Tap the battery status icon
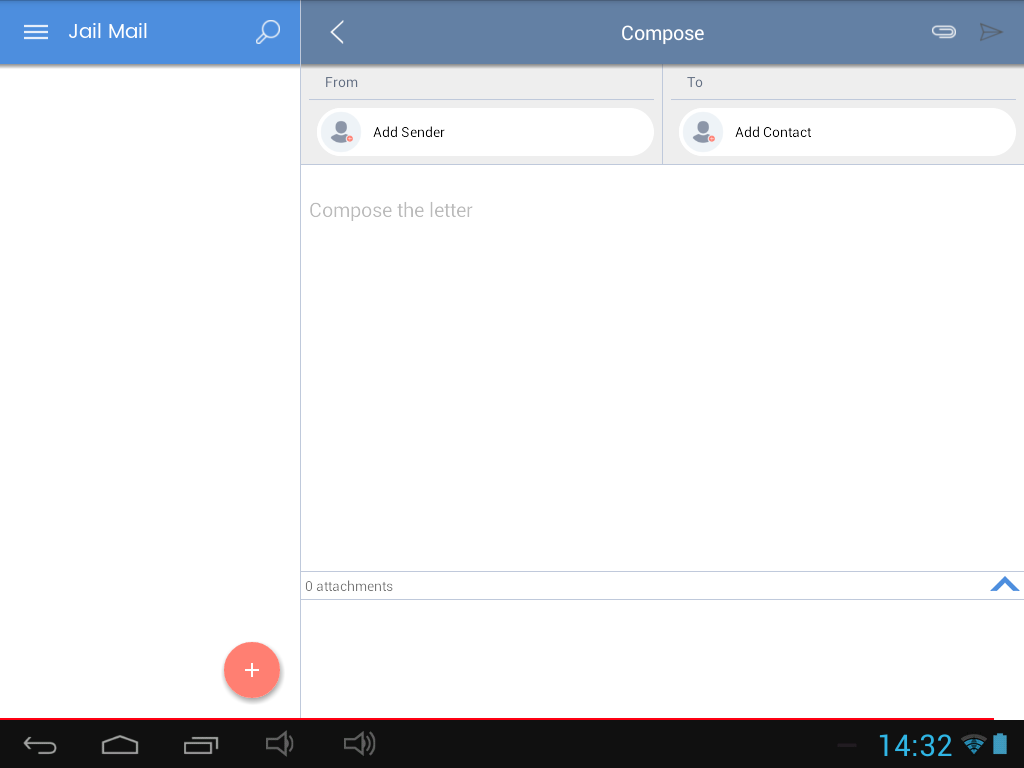This screenshot has height=768, width=1024. point(1000,744)
